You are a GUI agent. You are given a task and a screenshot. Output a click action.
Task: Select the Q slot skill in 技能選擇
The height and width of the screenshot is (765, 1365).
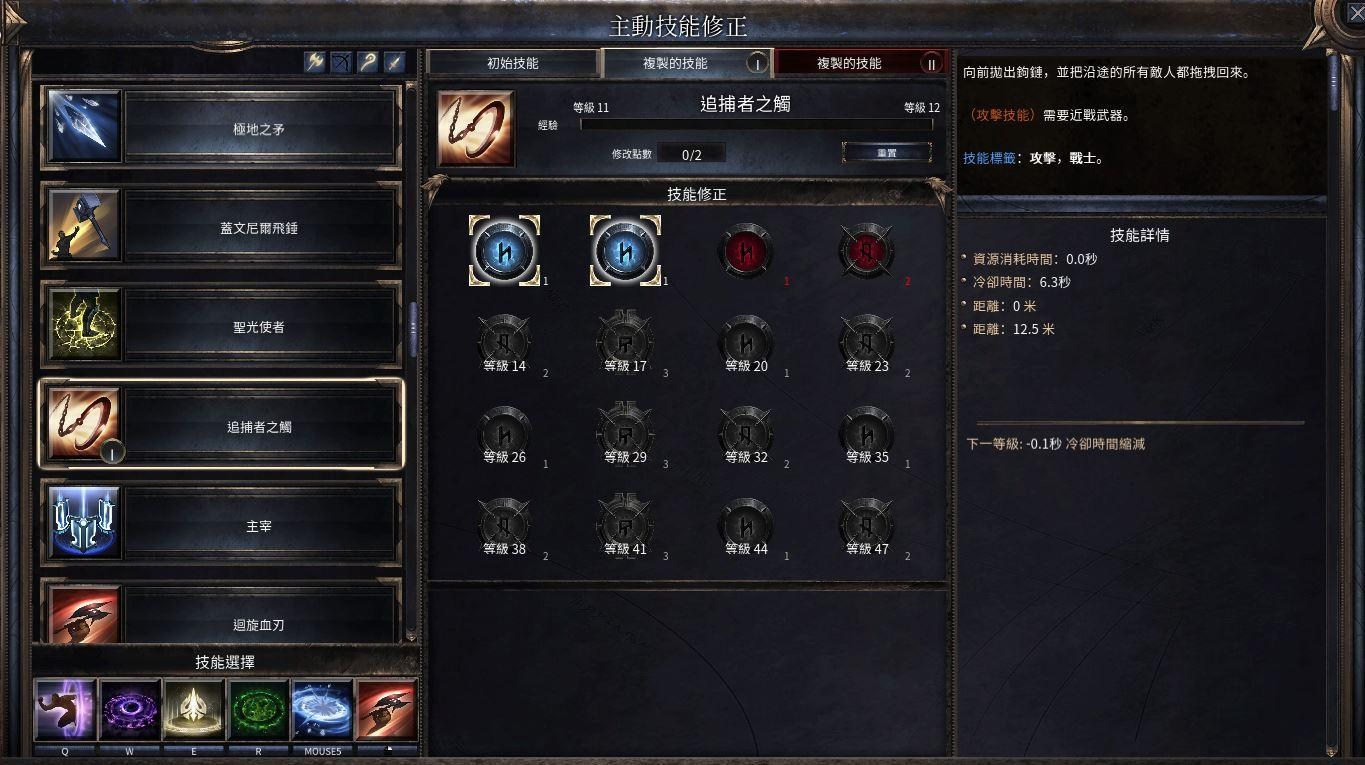(x=65, y=710)
